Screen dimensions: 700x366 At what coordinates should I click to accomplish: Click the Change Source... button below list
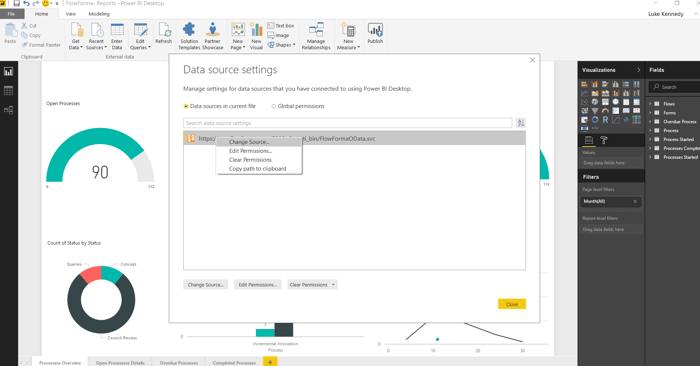point(205,285)
